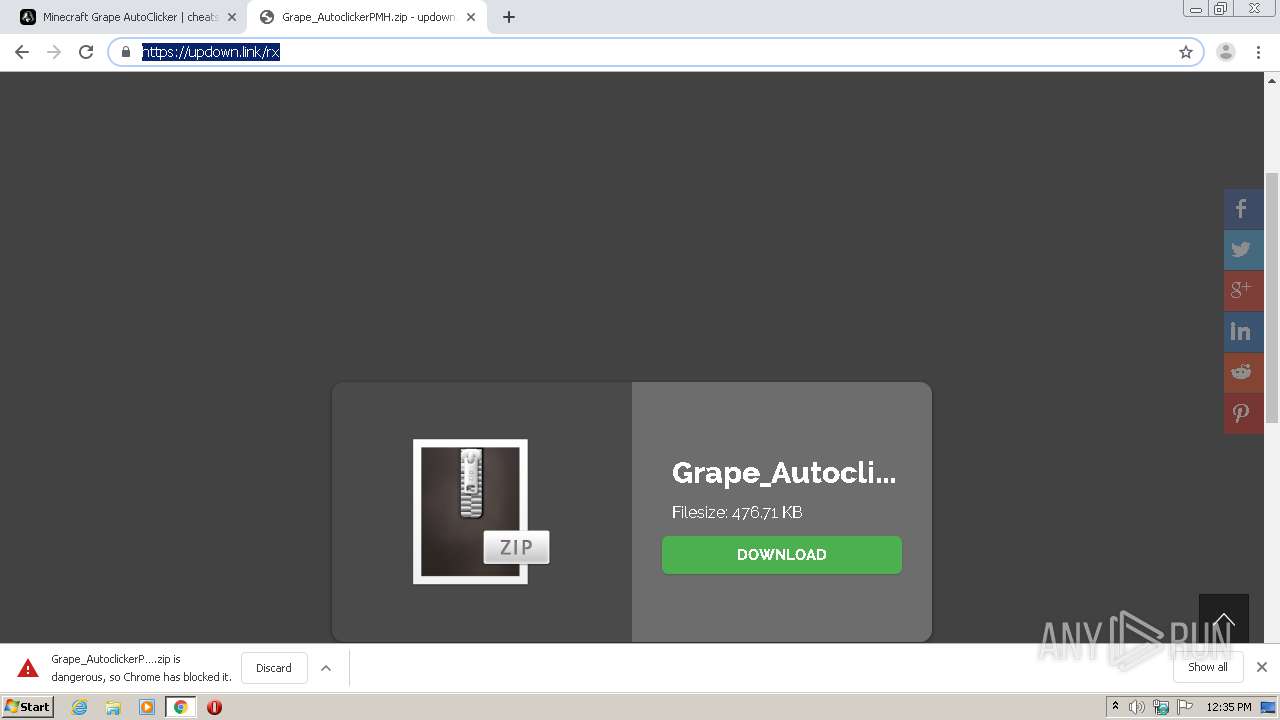Open the Windows Start menu

[x=28, y=706]
